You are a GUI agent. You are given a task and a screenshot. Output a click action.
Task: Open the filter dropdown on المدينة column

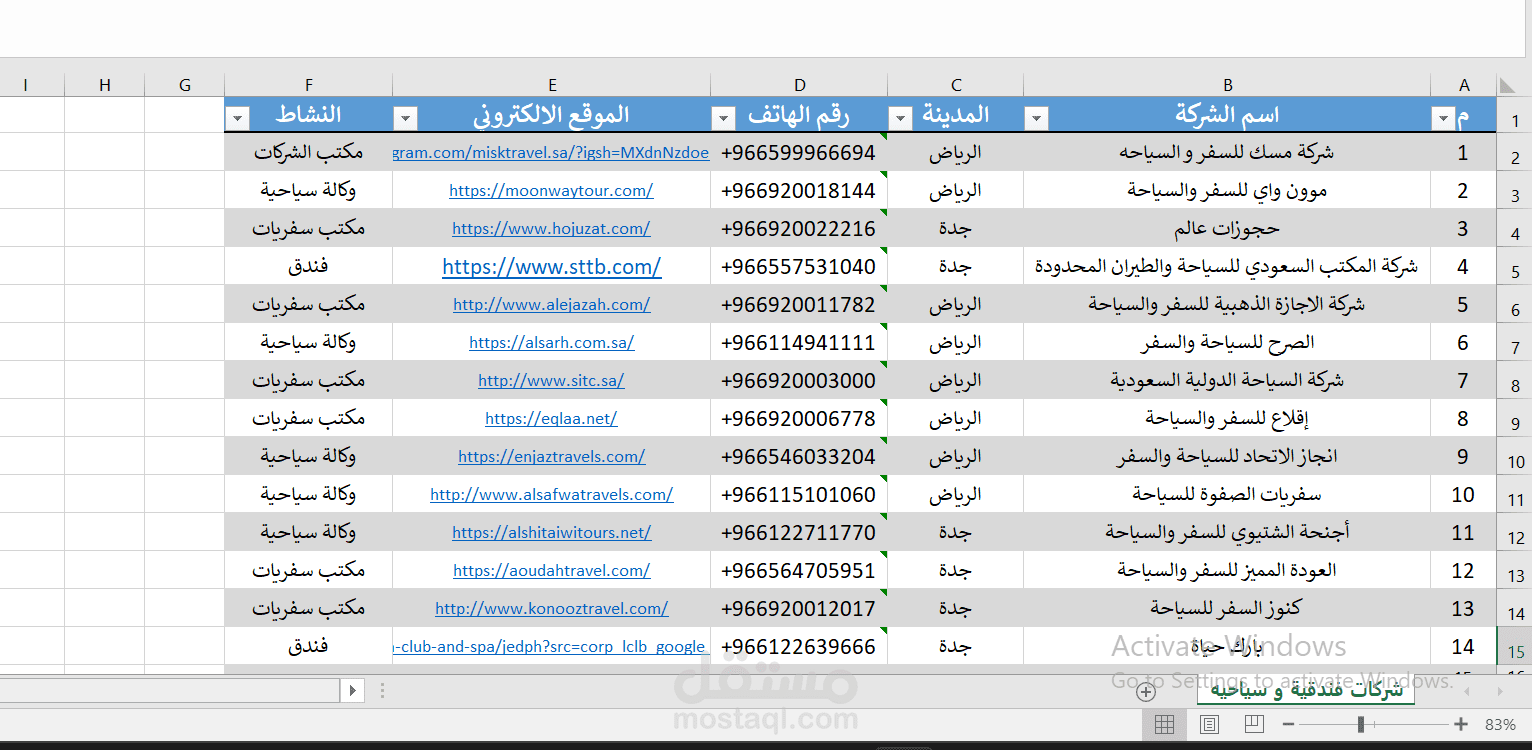[x=900, y=117]
